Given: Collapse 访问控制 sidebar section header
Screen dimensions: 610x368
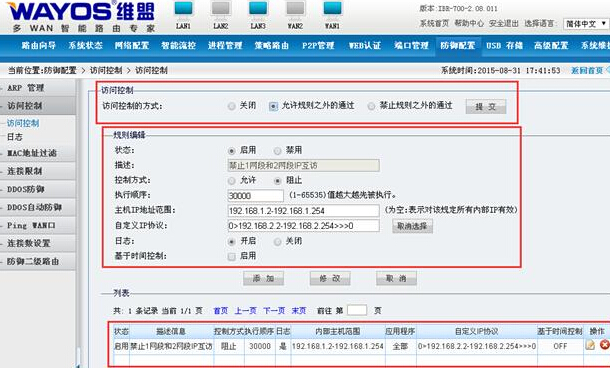Looking at the screenshot, I should (38, 106).
